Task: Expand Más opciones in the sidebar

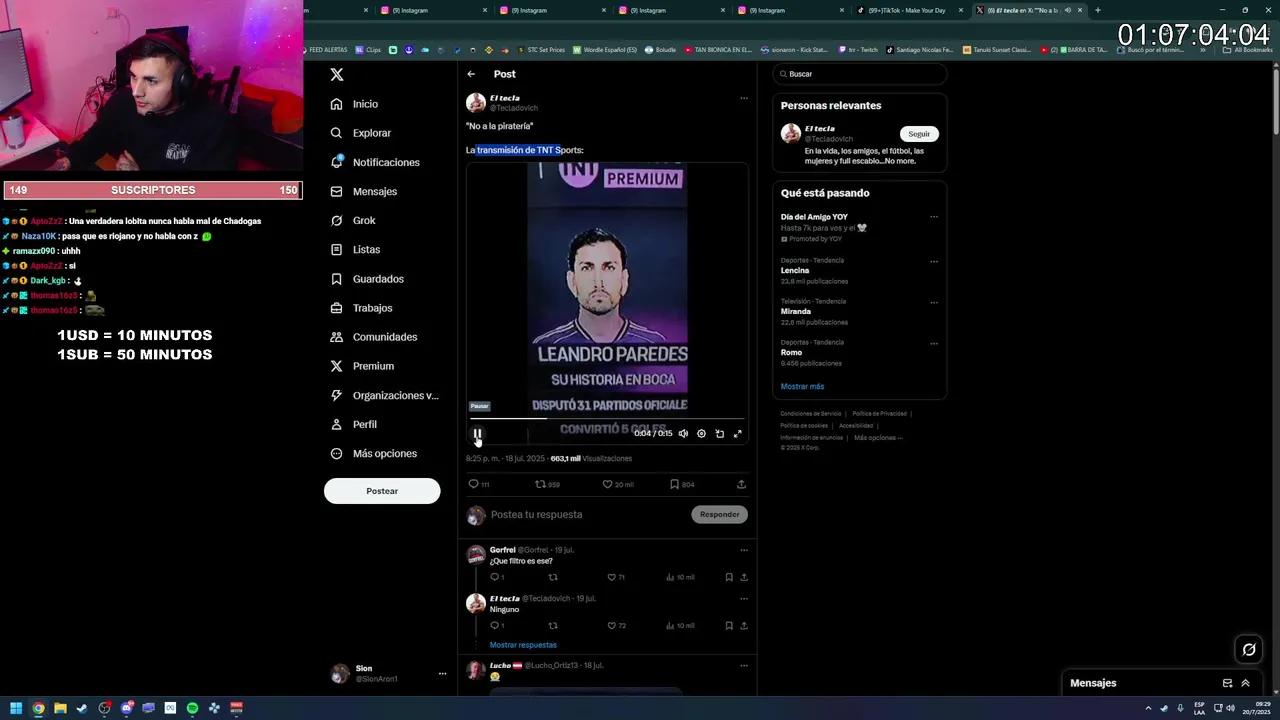Action: tap(373, 453)
